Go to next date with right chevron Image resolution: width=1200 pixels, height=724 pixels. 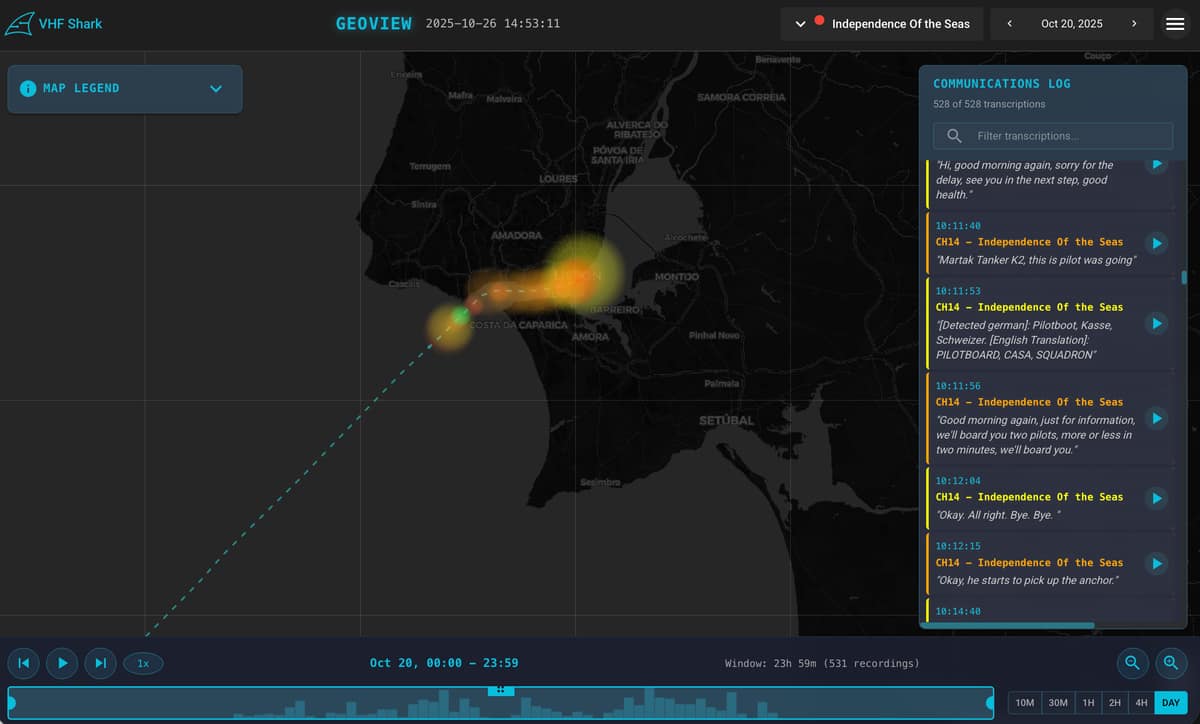tap(1133, 23)
